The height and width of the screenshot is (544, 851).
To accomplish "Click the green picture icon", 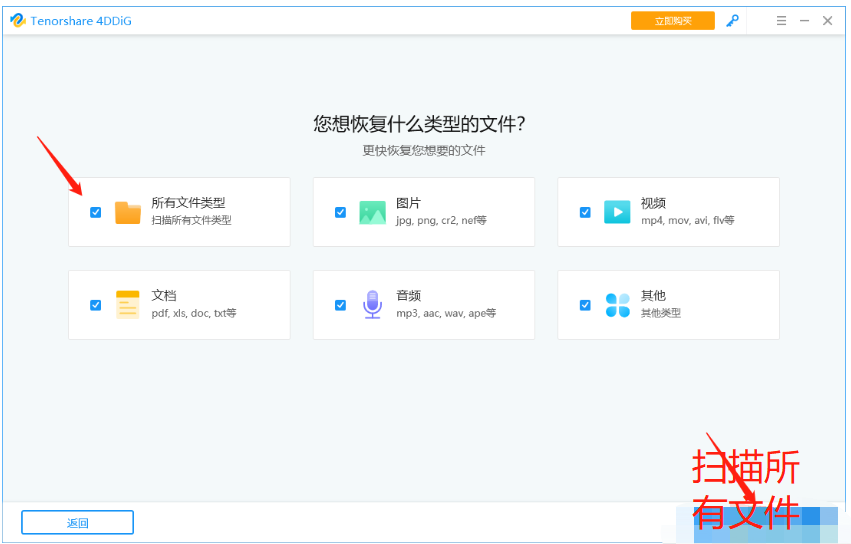I will (372, 212).
